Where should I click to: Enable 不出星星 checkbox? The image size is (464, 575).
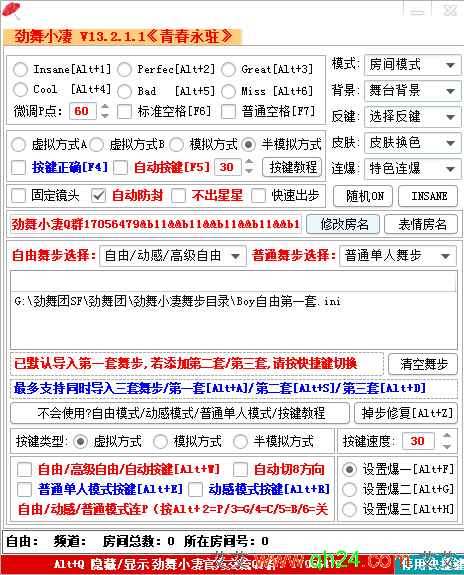click(178, 196)
